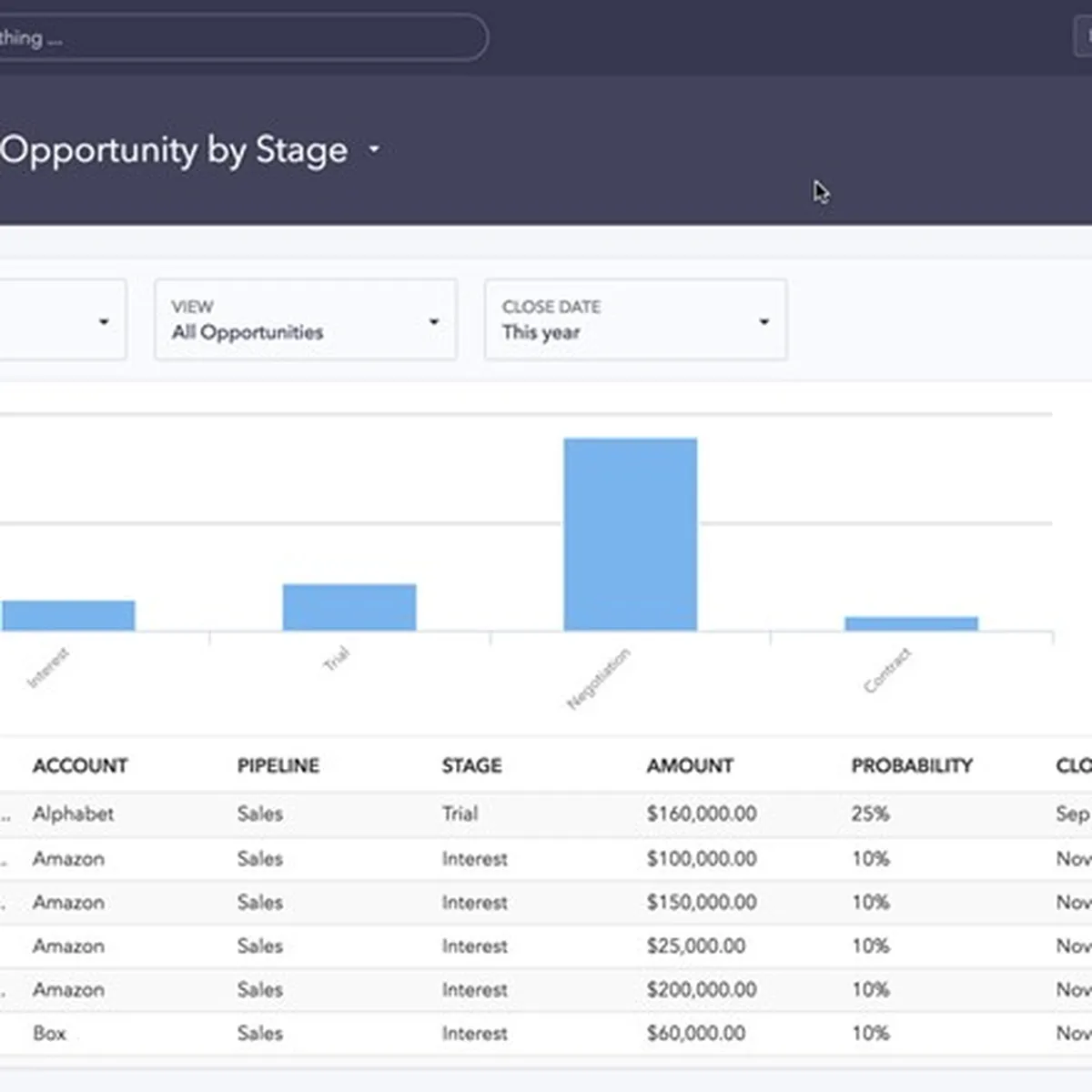Viewport: 1092px width, 1092px height.
Task: Select the Trial bar in the chart
Action: (x=349, y=607)
